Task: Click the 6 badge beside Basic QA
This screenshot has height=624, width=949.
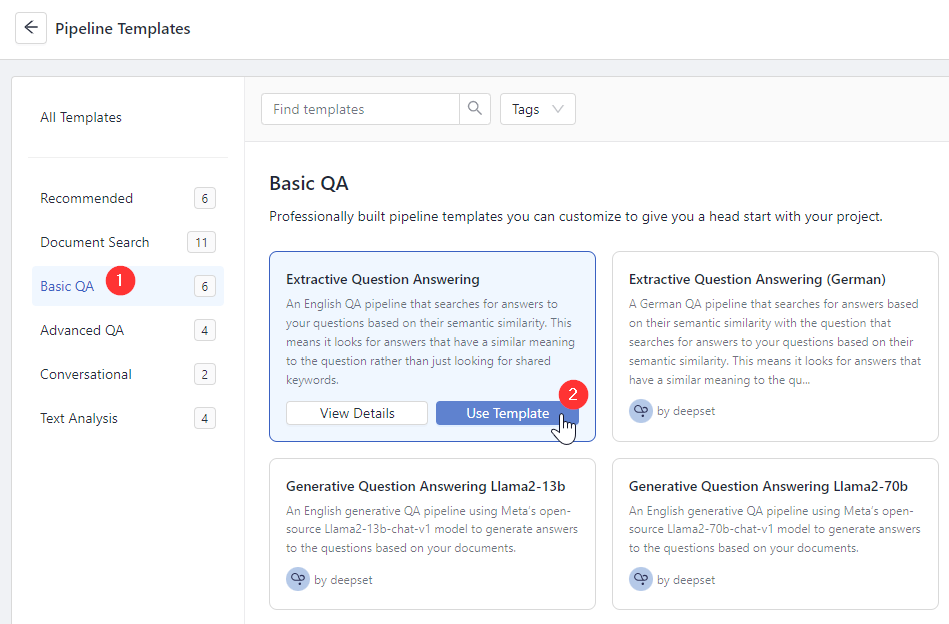Action: [204, 286]
